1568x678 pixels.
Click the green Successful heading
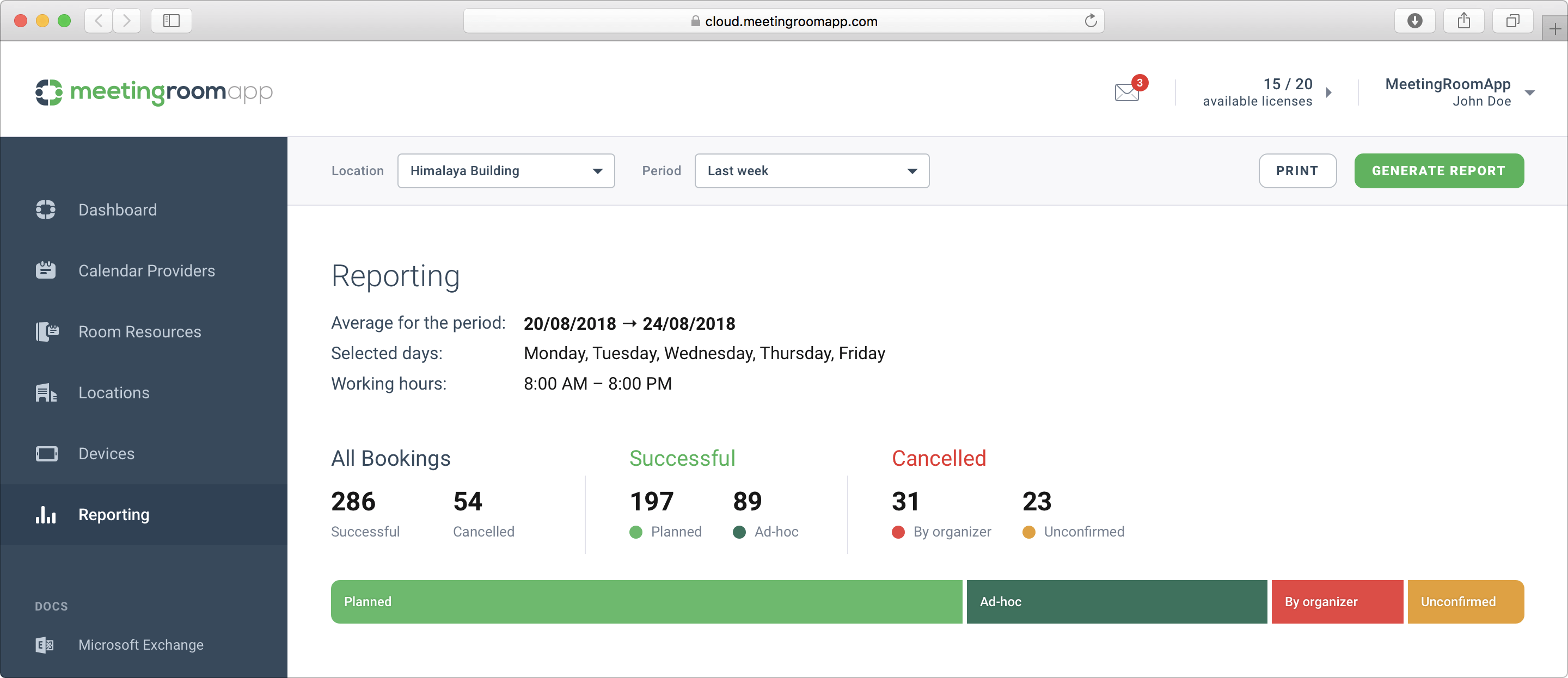click(x=682, y=458)
